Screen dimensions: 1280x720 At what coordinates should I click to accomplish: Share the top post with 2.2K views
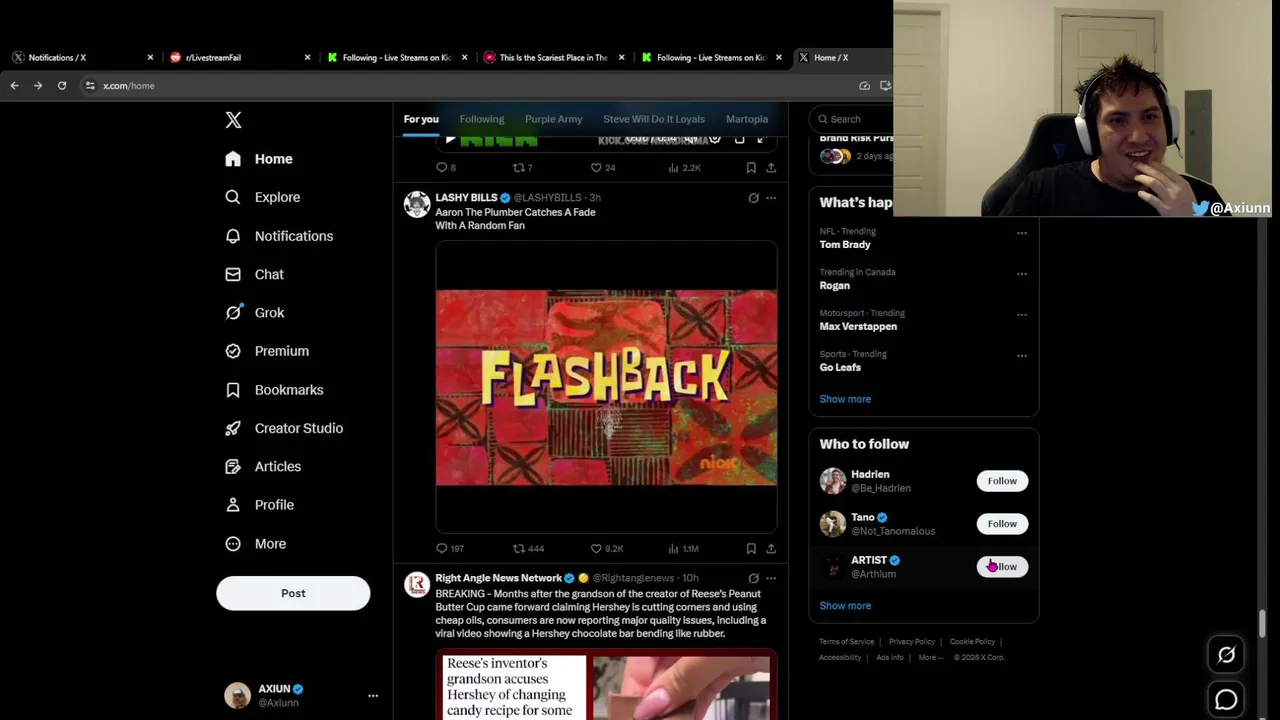click(x=771, y=168)
